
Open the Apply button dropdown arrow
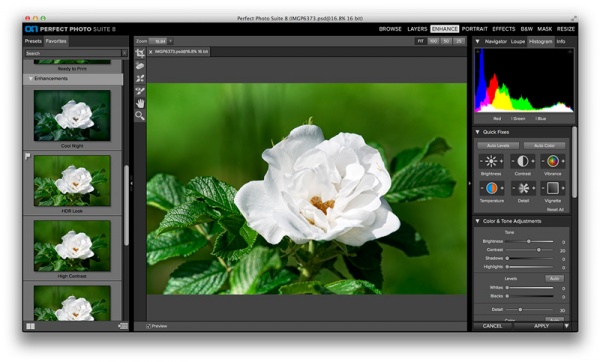[567, 326]
